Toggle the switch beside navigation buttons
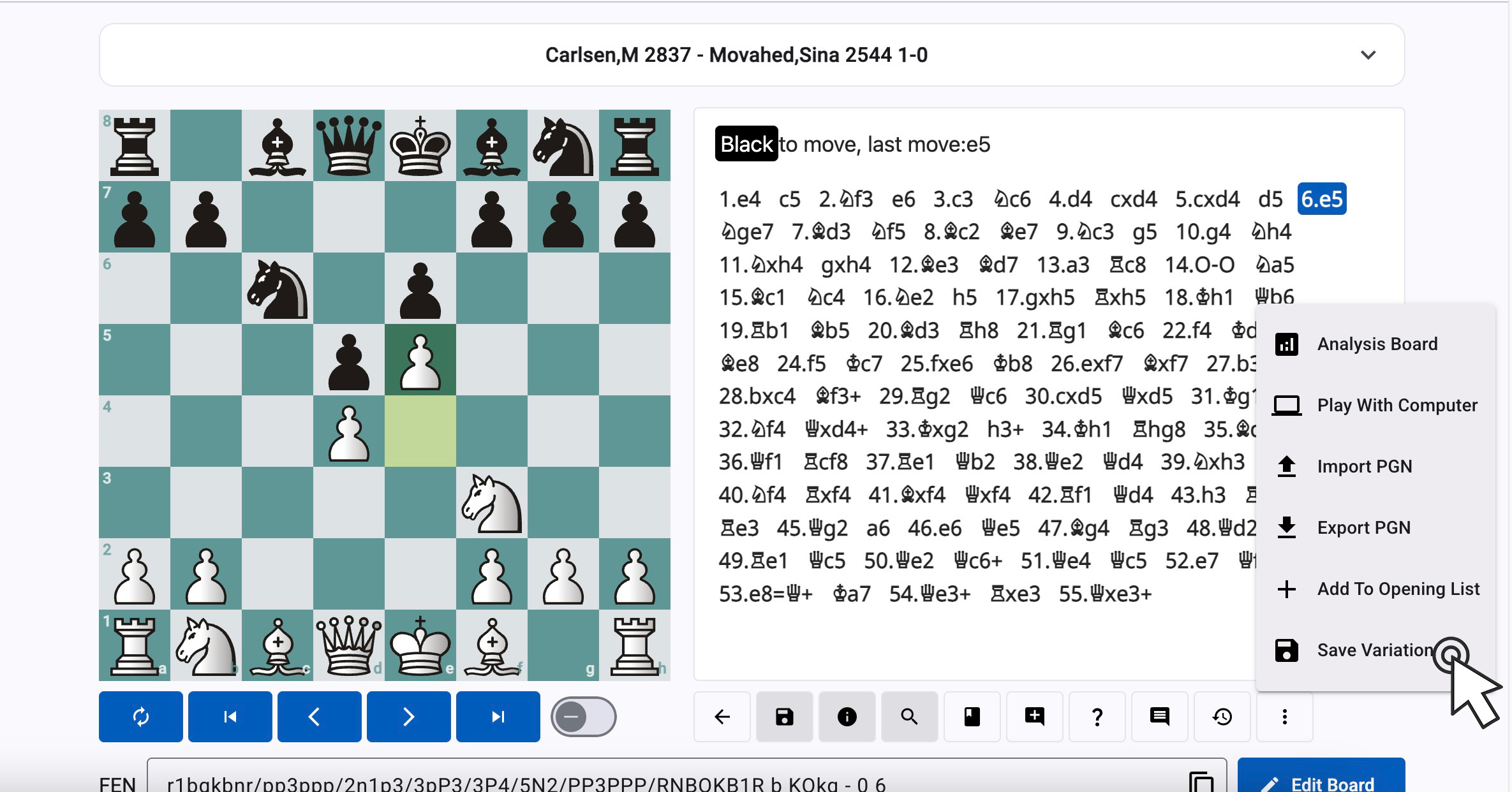Image resolution: width=1512 pixels, height=792 pixels. click(583, 717)
